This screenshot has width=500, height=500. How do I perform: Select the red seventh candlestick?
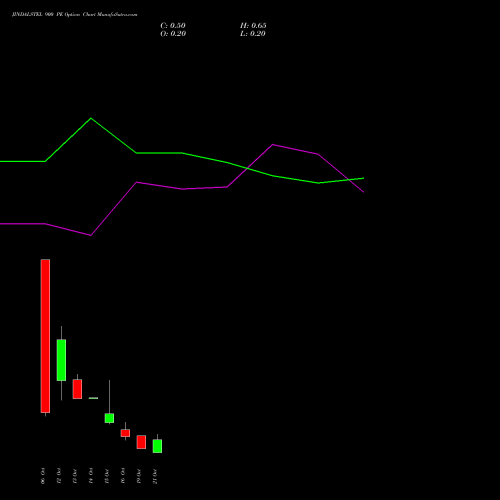coord(141,442)
